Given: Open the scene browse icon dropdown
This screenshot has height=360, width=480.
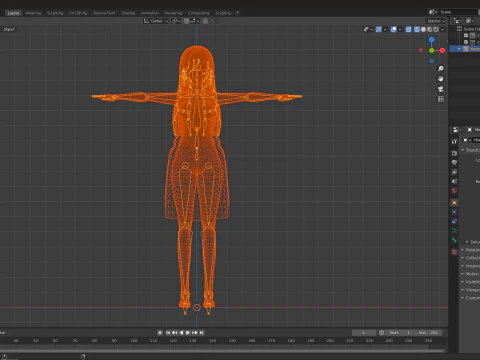Looking at the screenshot, I should (433, 12).
